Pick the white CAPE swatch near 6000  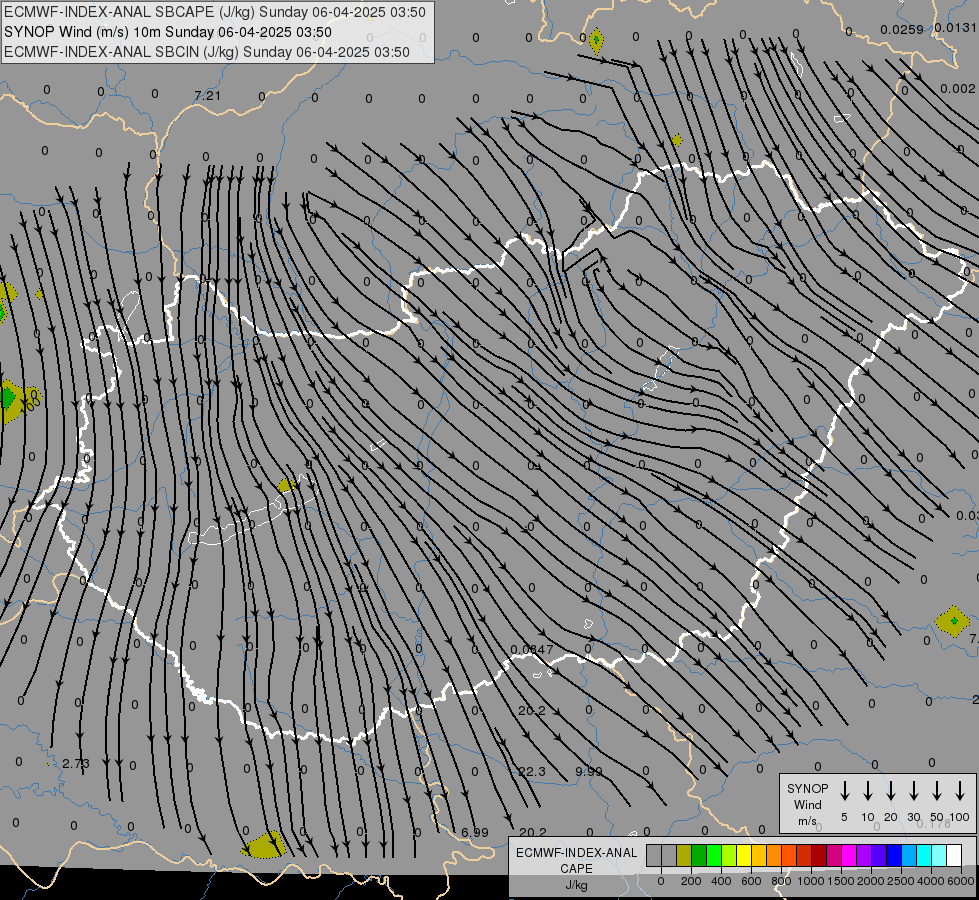pos(953,856)
